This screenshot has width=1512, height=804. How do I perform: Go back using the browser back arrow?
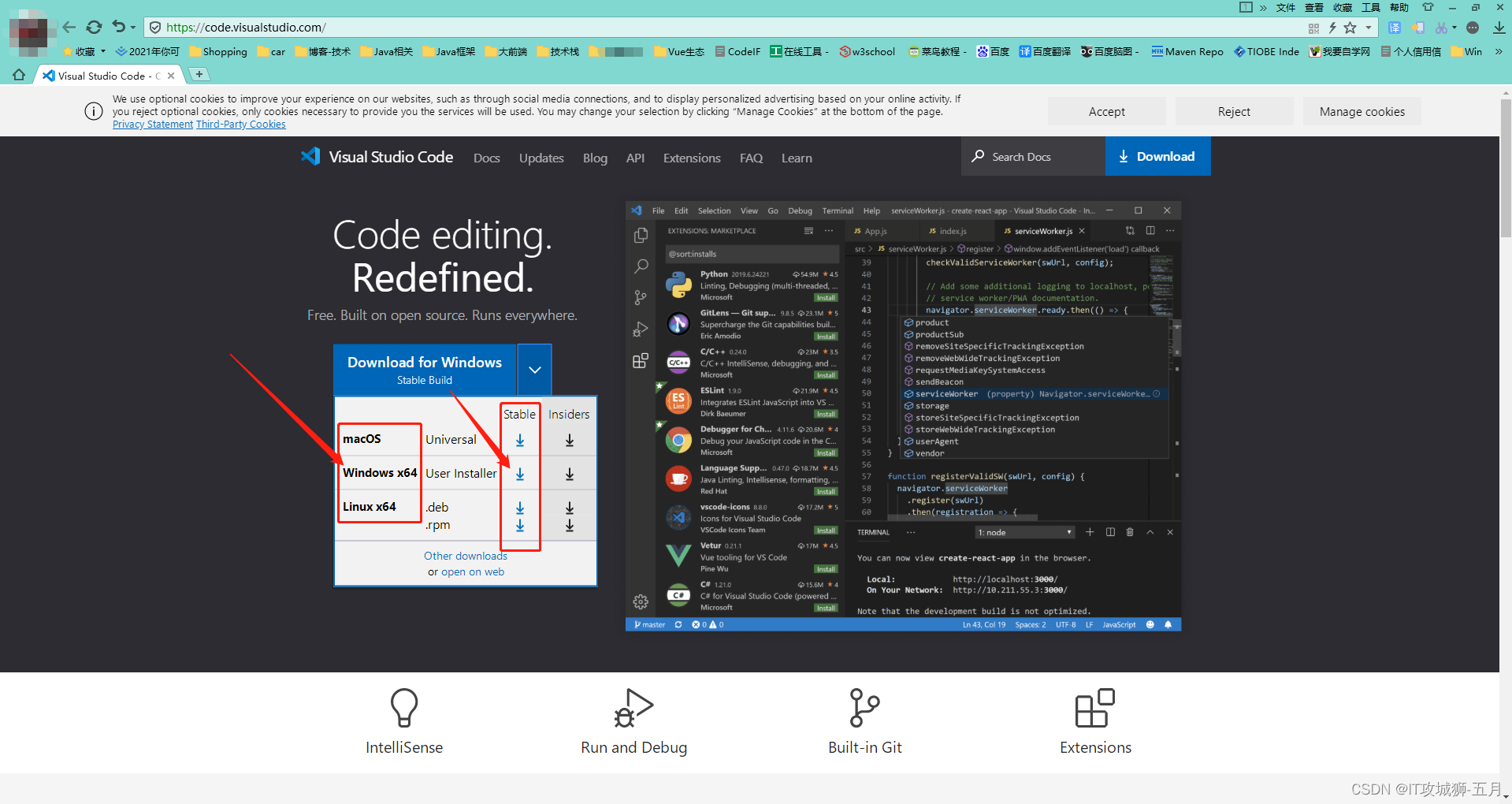[x=69, y=28]
